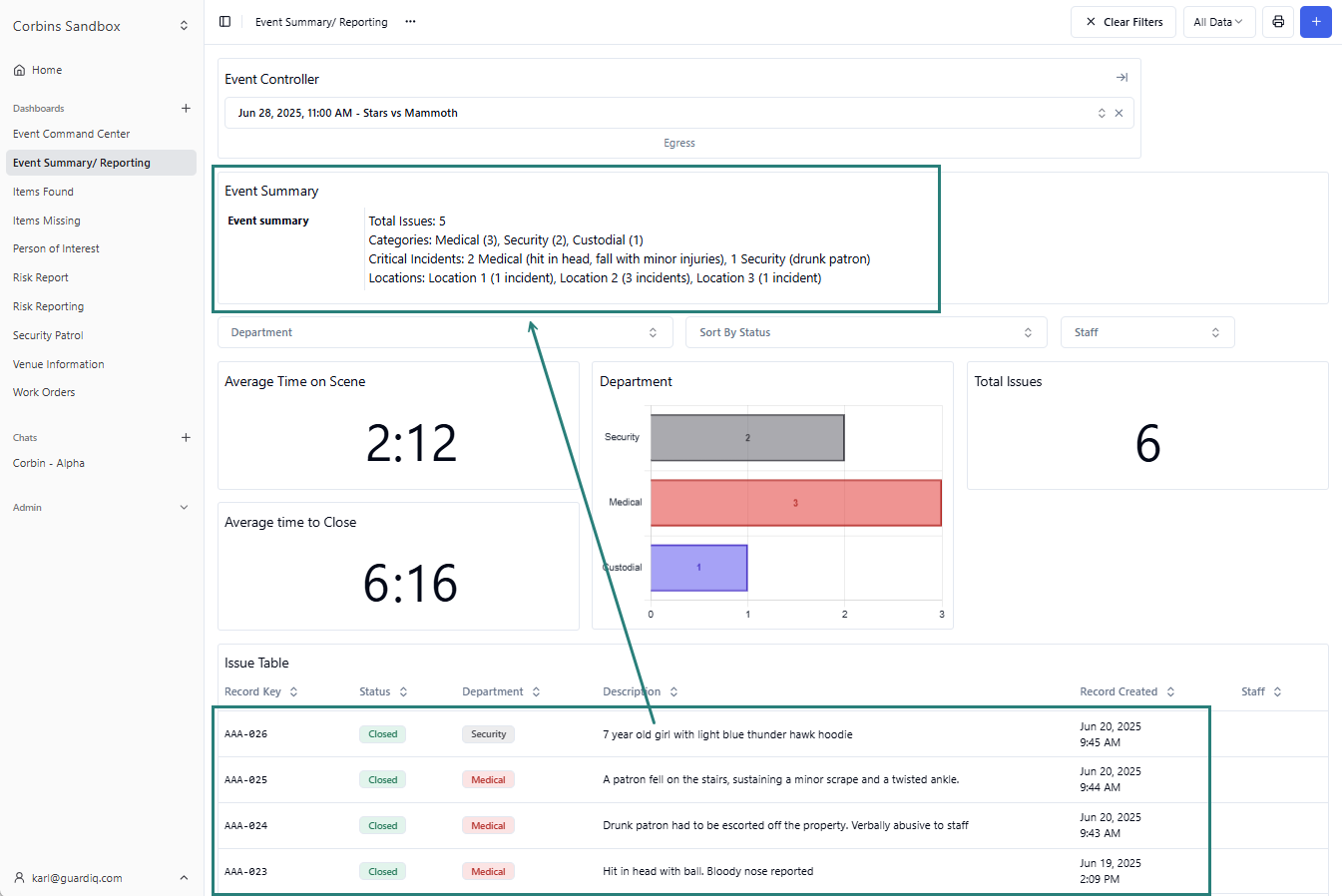1342x896 pixels.
Task: Collapse the Event Controller panel arrow
Action: (x=1121, y=78)
